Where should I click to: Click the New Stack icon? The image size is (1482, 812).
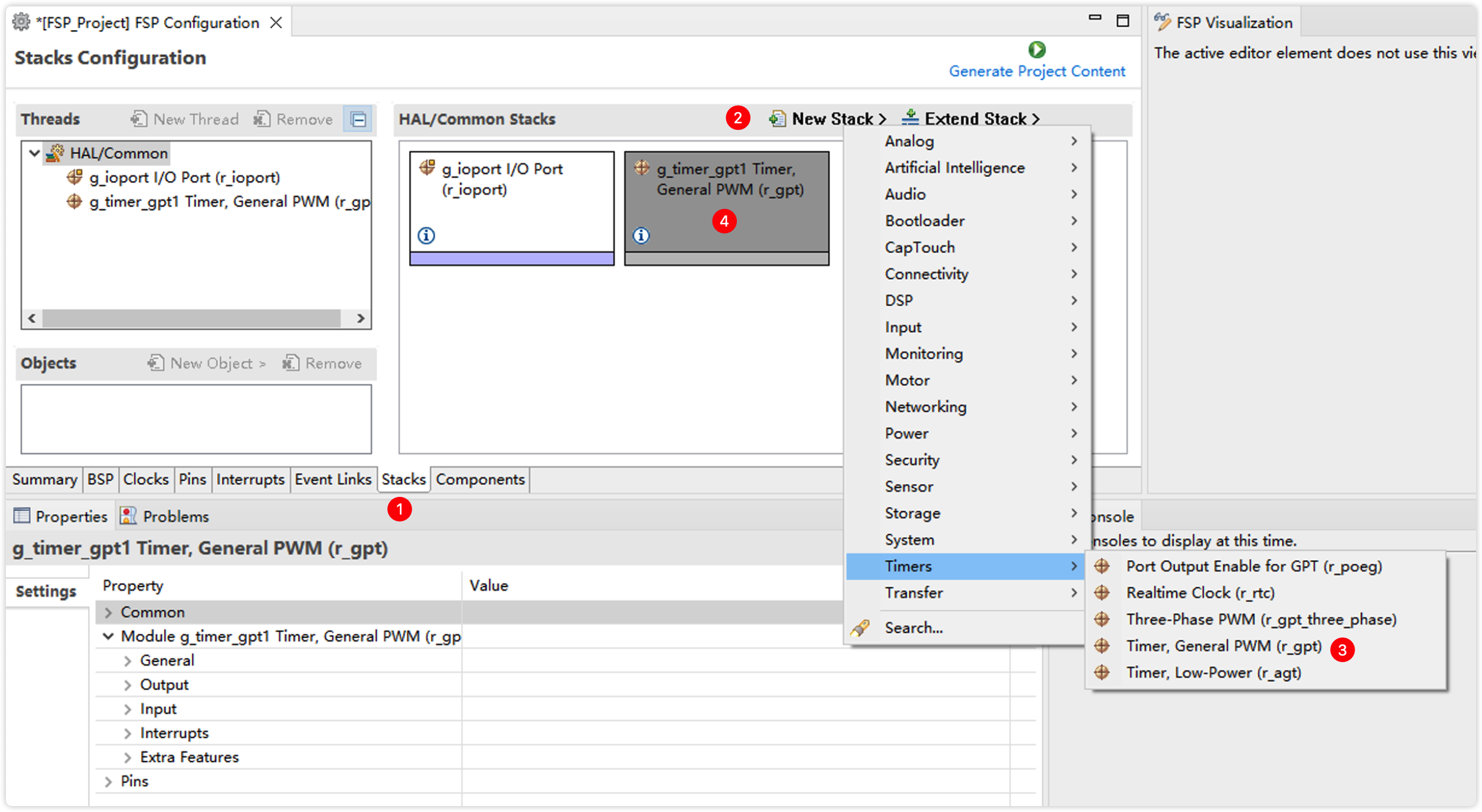click(777, 119)
